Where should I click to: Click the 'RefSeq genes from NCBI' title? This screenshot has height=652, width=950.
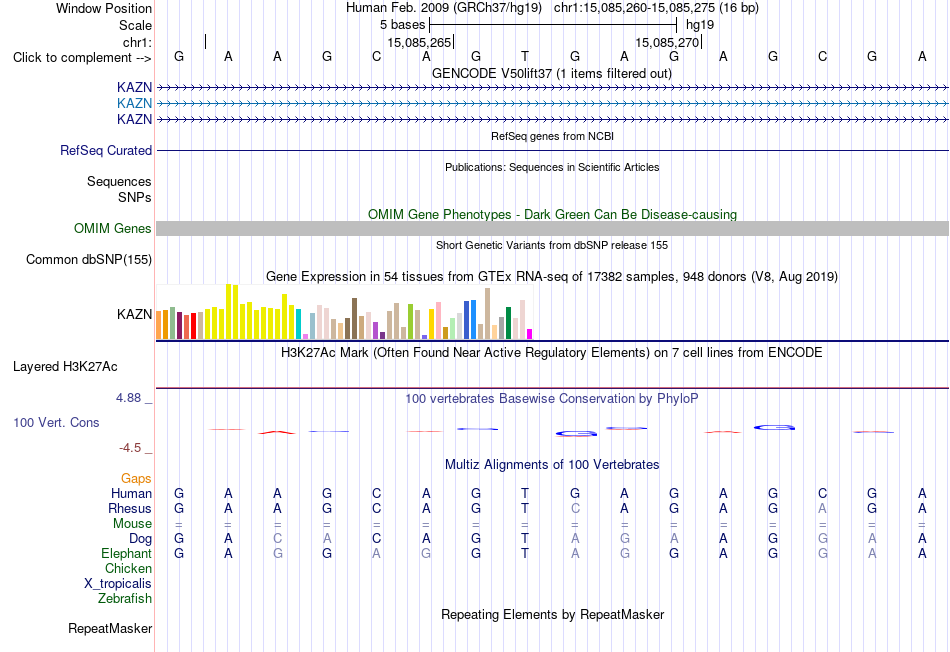(x=553, y=136)
